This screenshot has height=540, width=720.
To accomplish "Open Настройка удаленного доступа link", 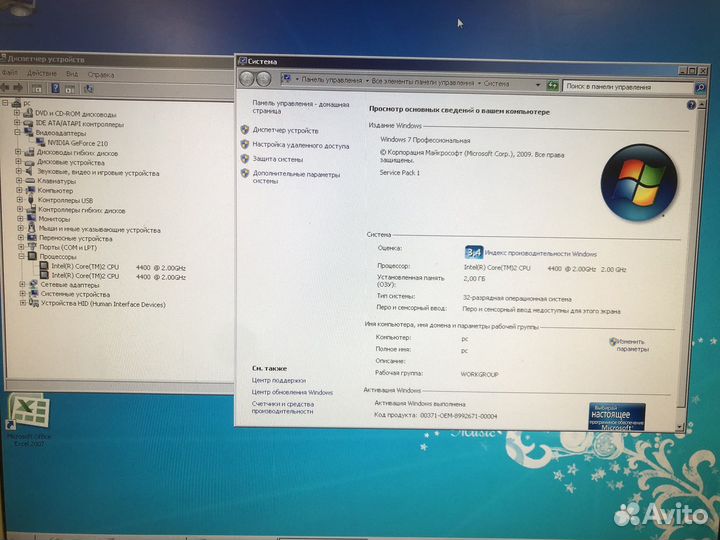I will 300,145.
